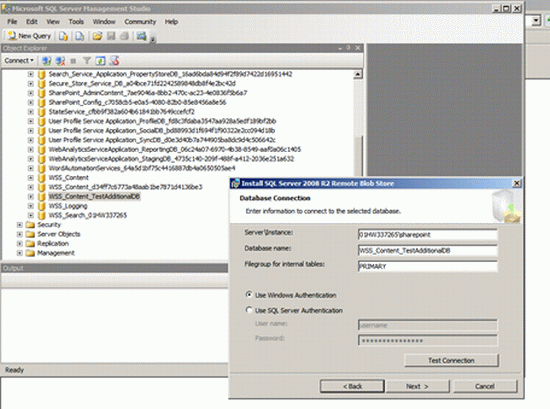This screenshot has height=409, width=550.
Task: Select Use Windows Authentication radio button
Action: click(x=249, y=295)
